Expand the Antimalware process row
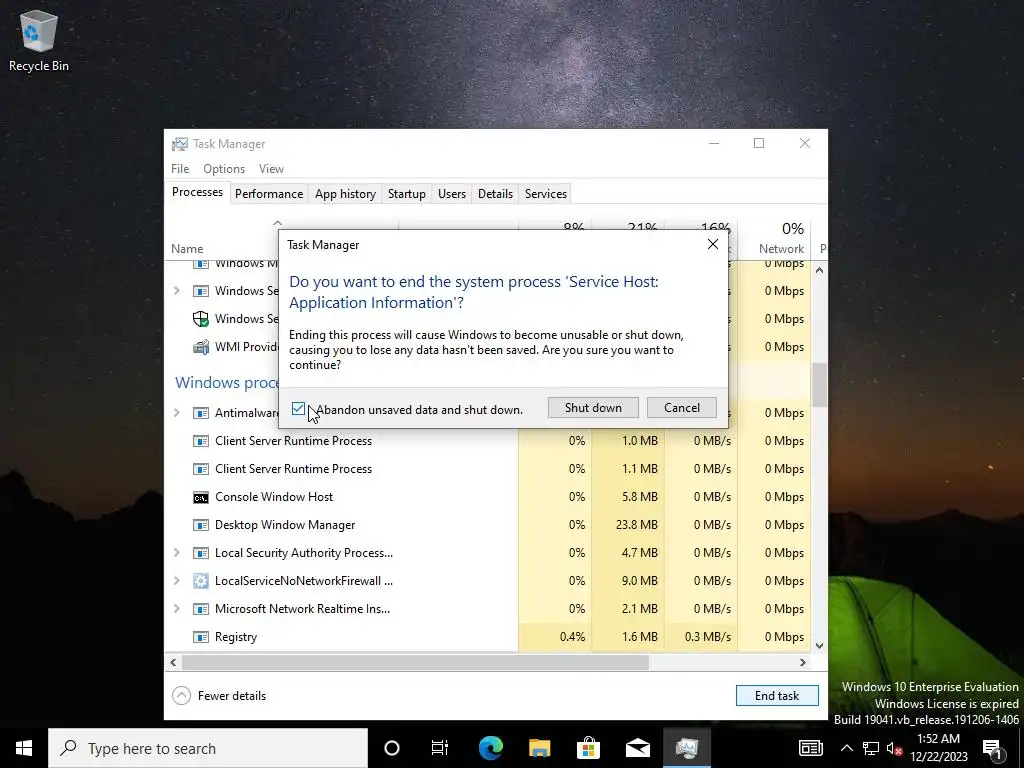 176,413
